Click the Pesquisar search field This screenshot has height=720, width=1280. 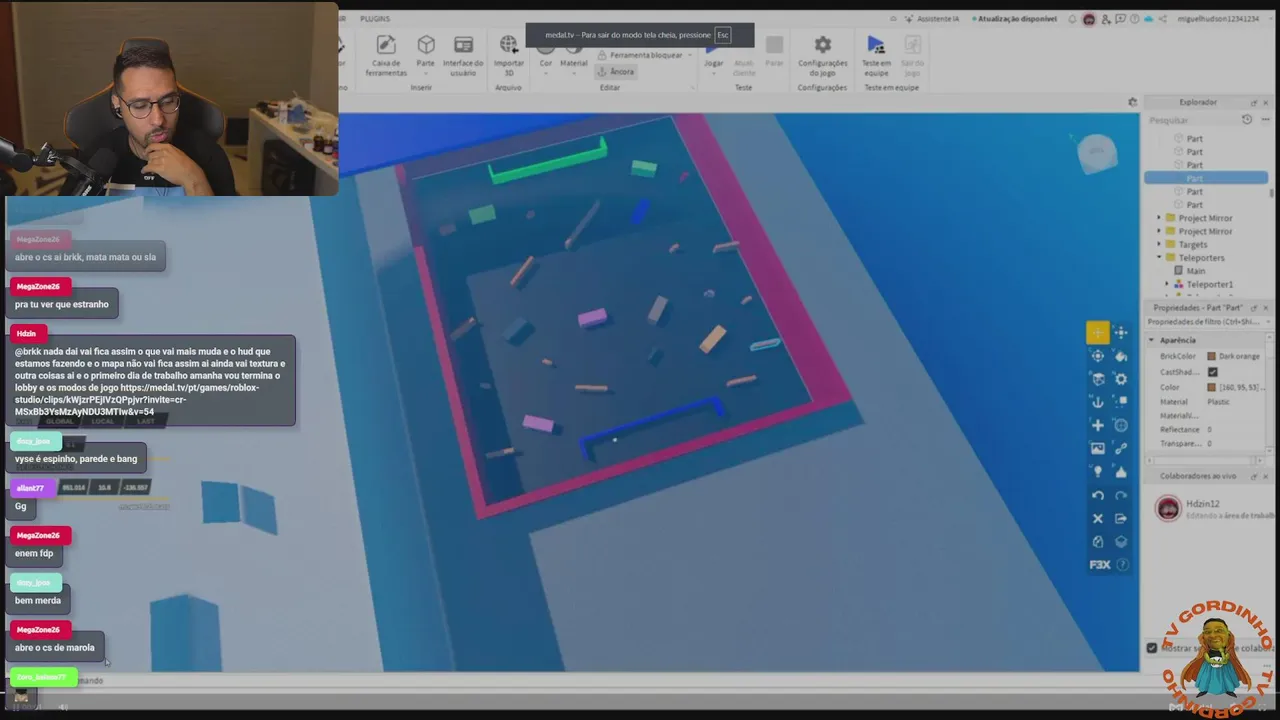point(1192,120)
